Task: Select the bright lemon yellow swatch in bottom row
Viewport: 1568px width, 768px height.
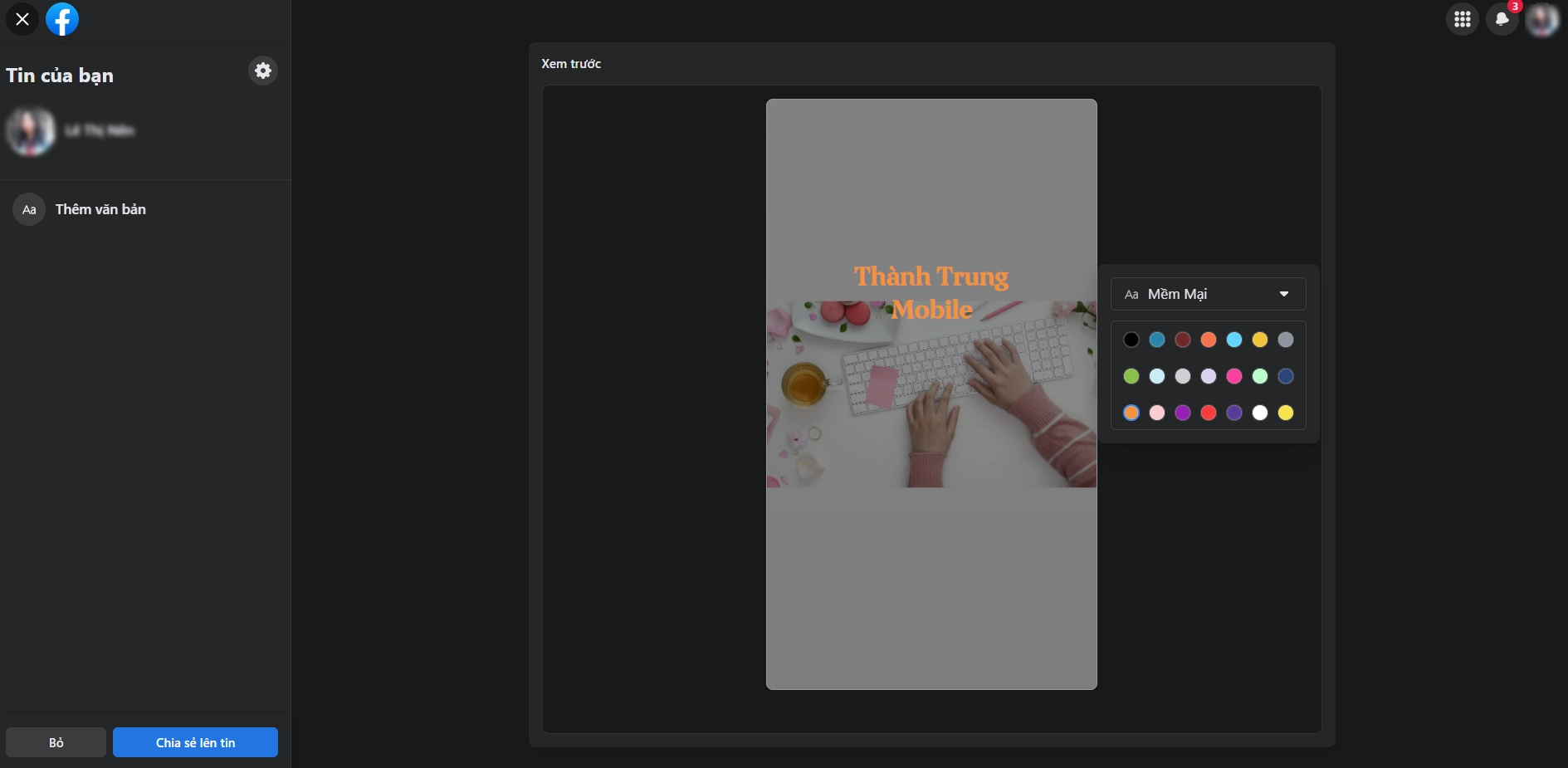Action: click(1286, 413)
